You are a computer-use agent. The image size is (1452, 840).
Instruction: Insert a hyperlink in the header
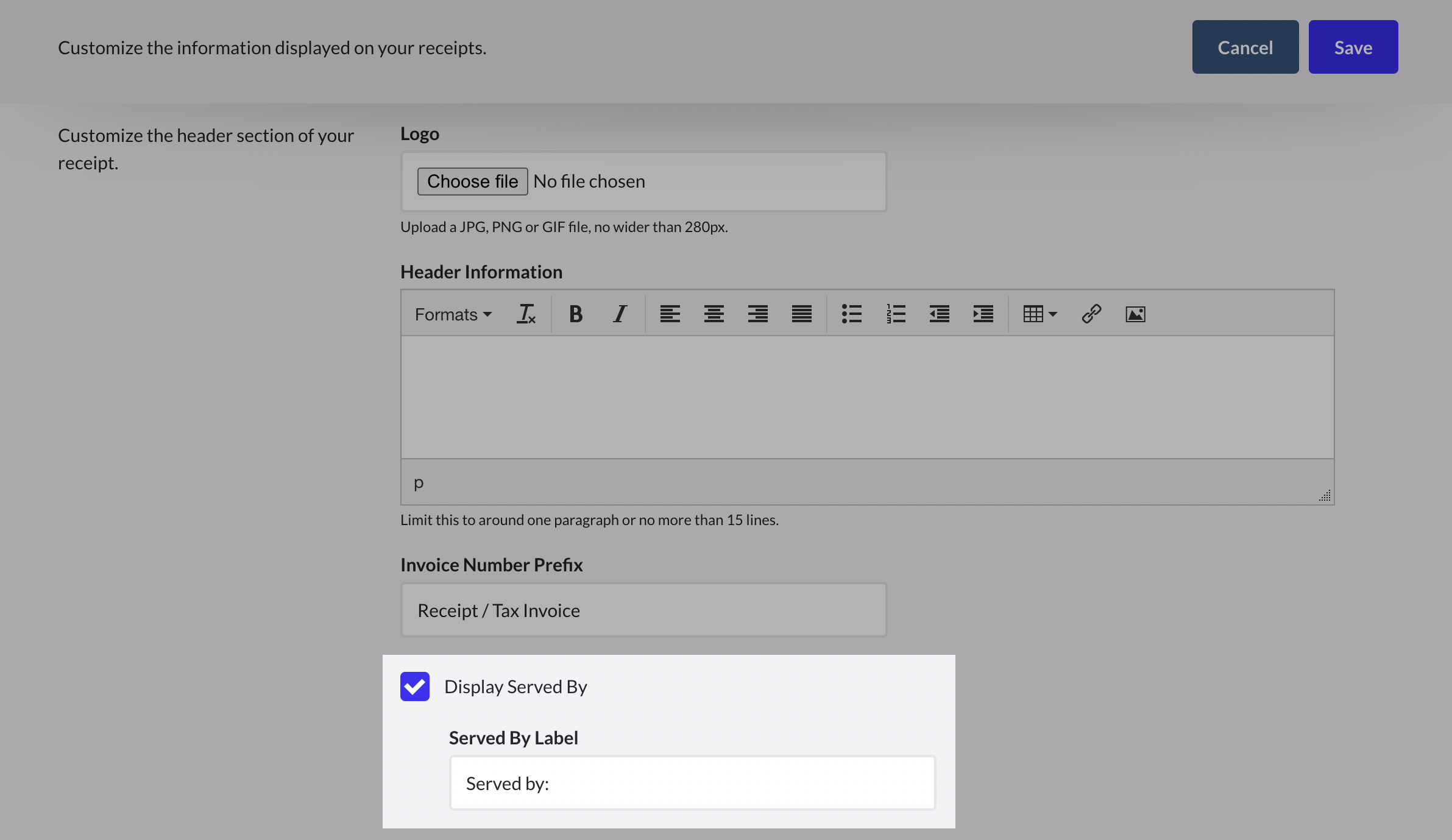click(x=1090, y=314)
